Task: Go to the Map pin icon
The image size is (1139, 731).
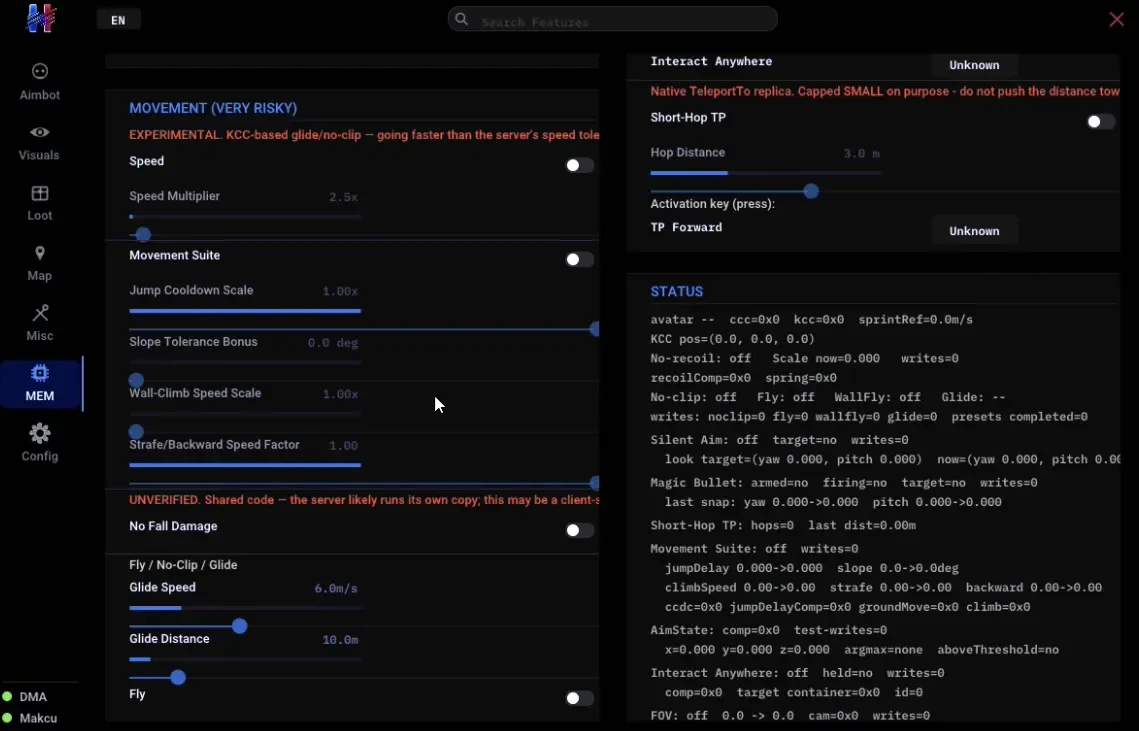Action: tap(40, 263)
